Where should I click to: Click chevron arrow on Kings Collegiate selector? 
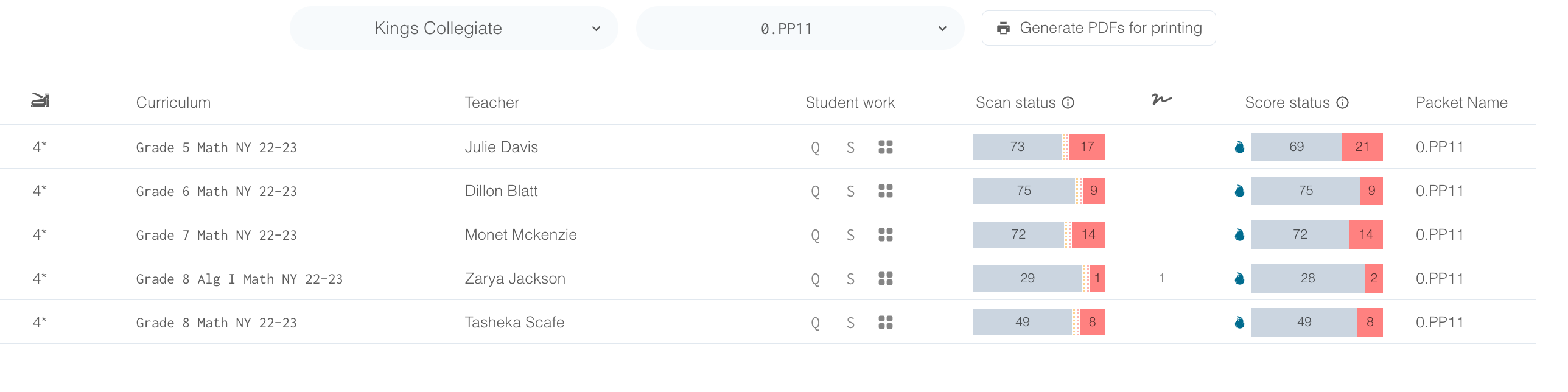point(597,29)
